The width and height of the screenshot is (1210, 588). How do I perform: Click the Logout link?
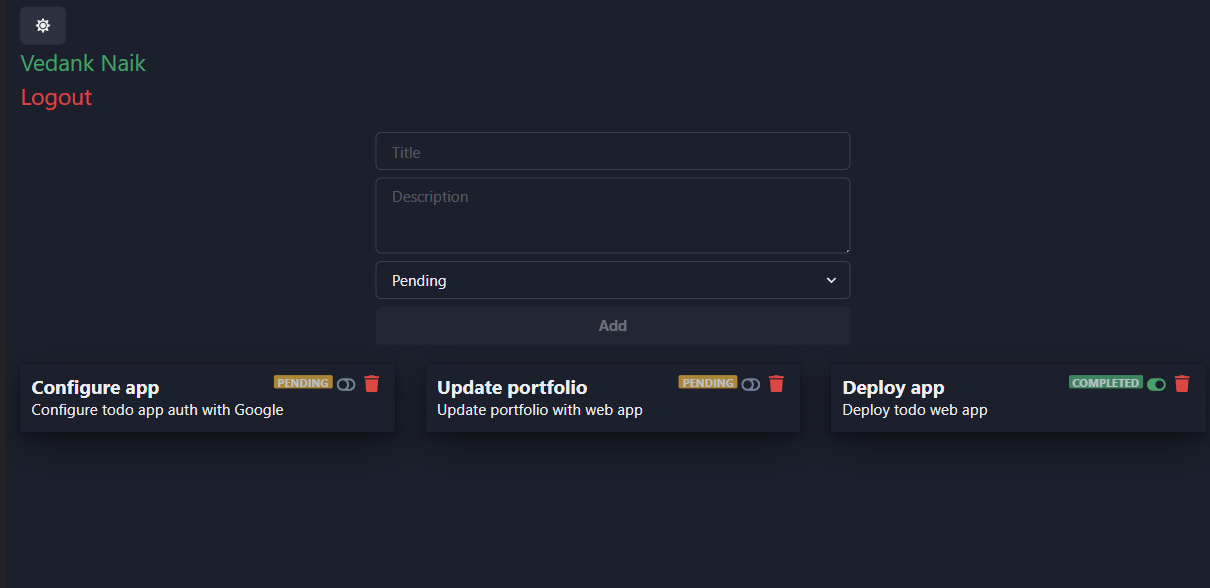pyautogui.click(x=56, y=97)
